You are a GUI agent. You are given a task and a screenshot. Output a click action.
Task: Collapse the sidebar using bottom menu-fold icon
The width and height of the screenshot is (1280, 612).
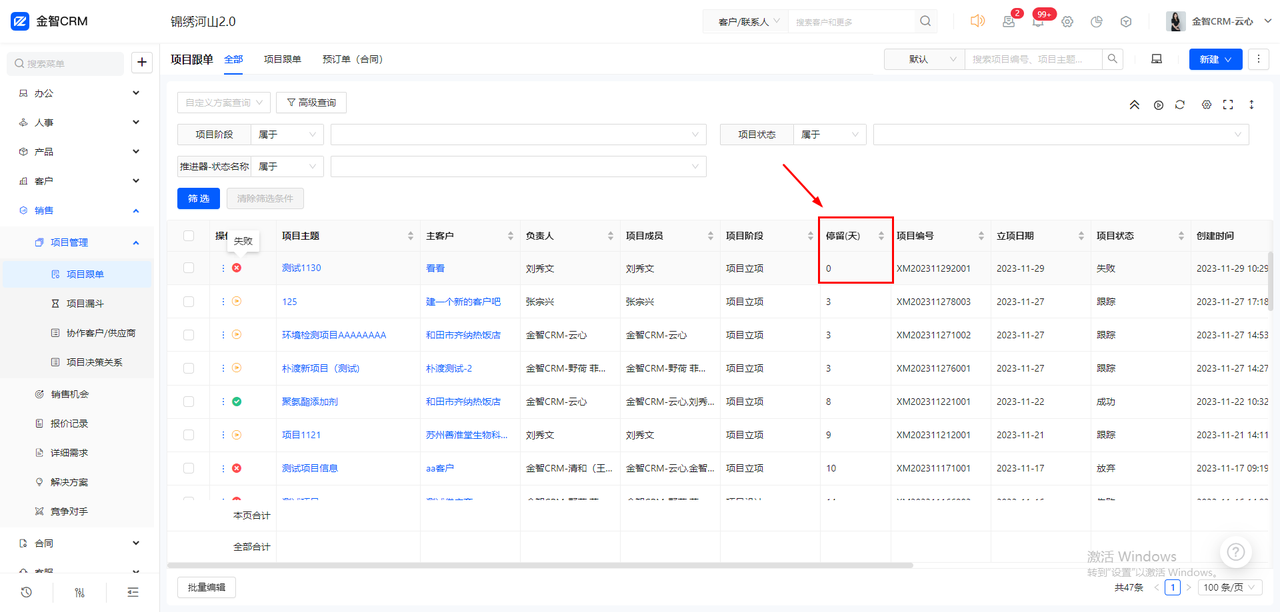(x=133, y=592)
